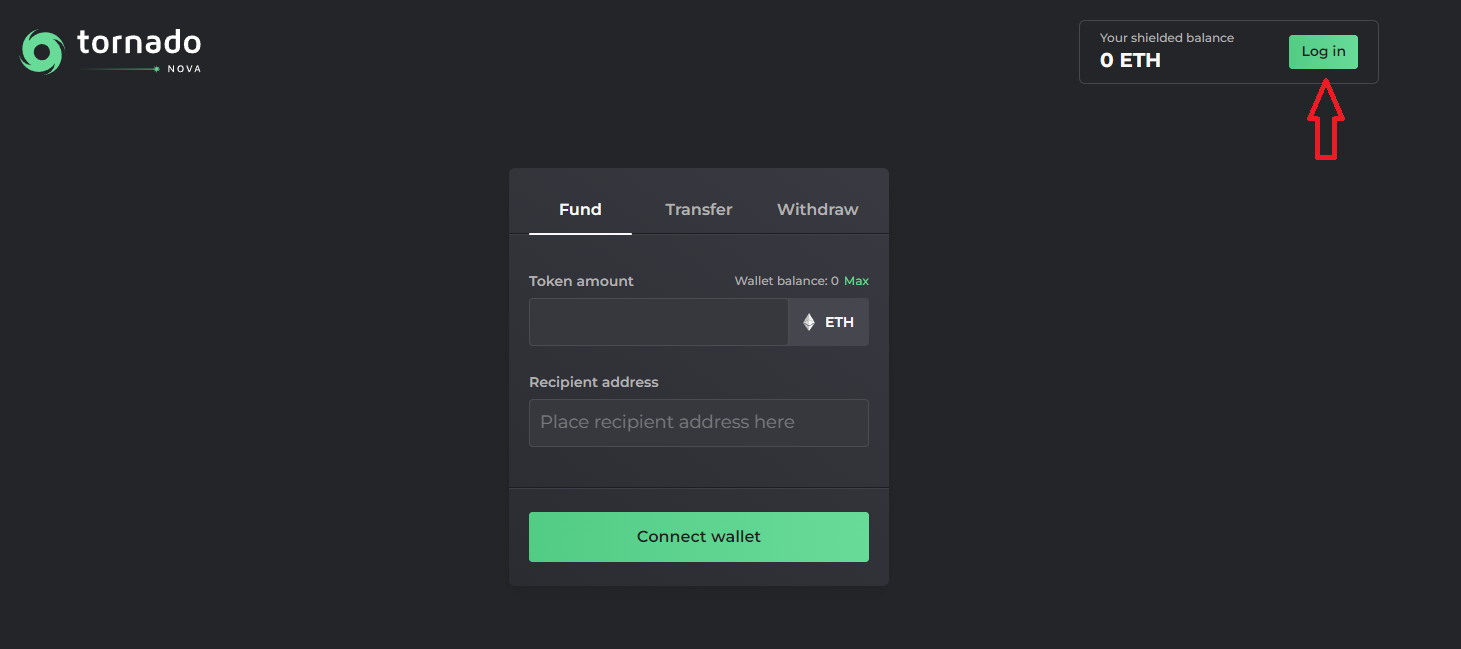This screenshot has height=649, width=1461.
Task: Click the Your shielded balance panel
Action: point(1228,51)
